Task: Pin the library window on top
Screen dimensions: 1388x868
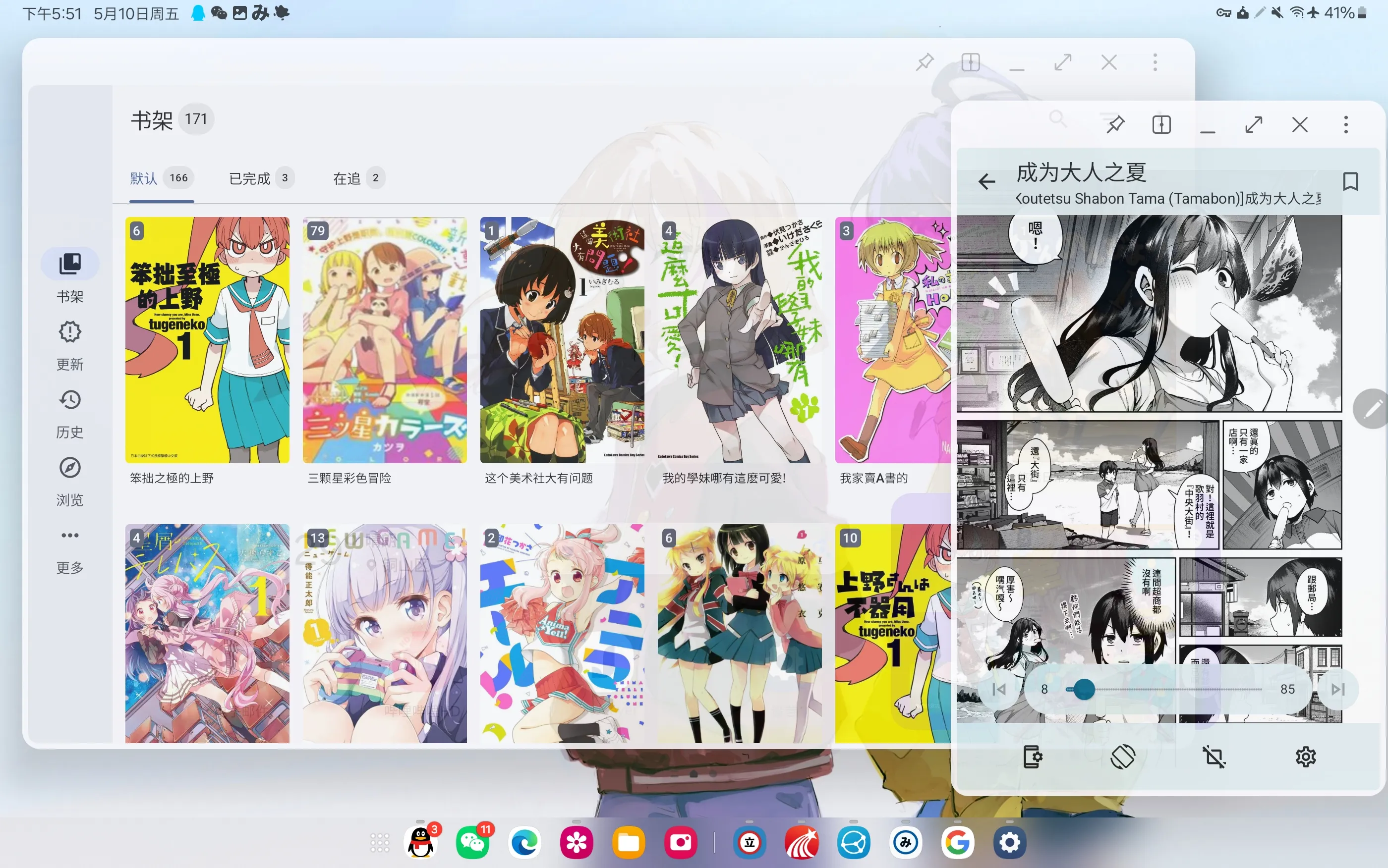Action: (x=925, y=61)
